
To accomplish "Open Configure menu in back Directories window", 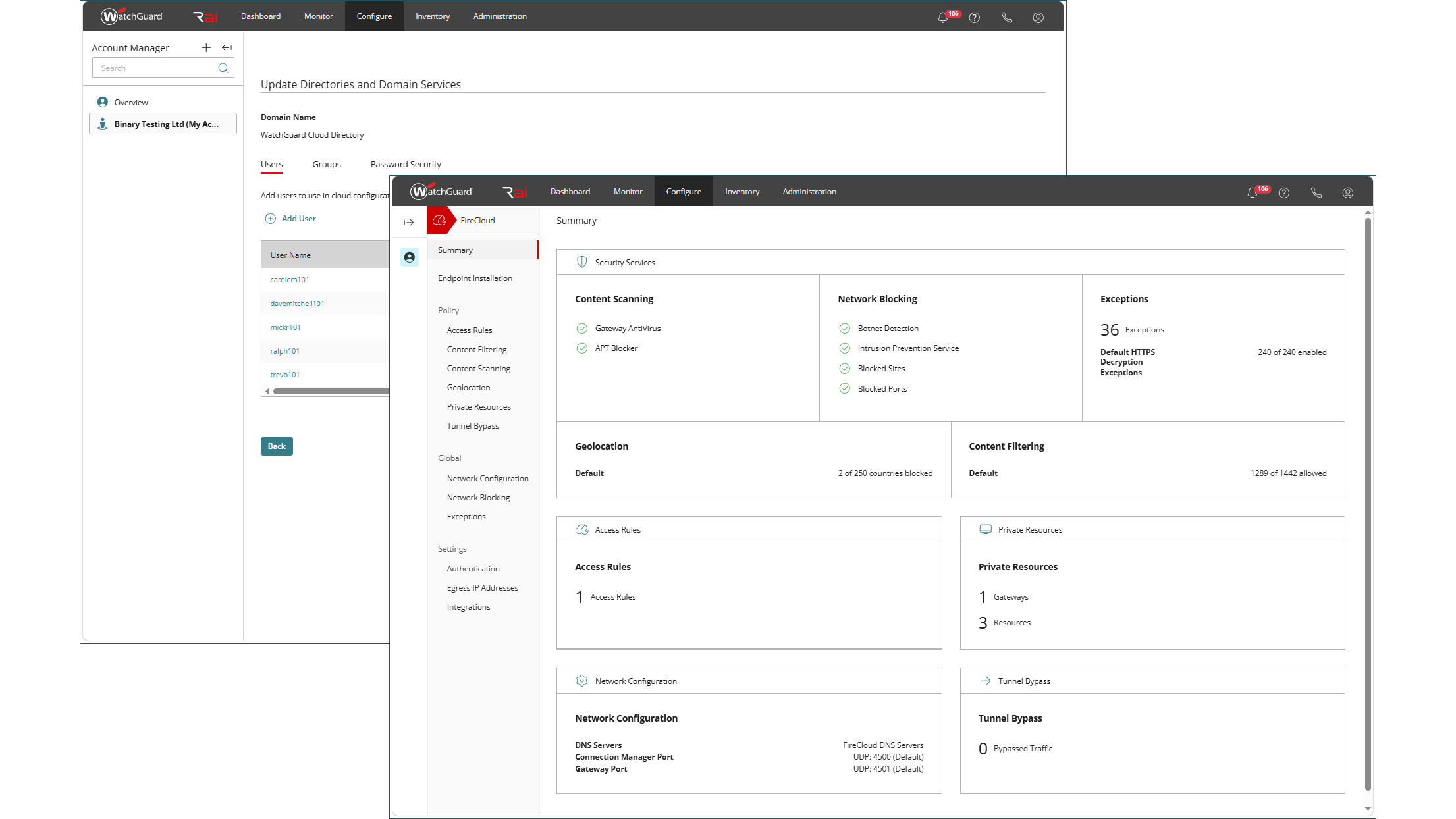I will 374,16.
